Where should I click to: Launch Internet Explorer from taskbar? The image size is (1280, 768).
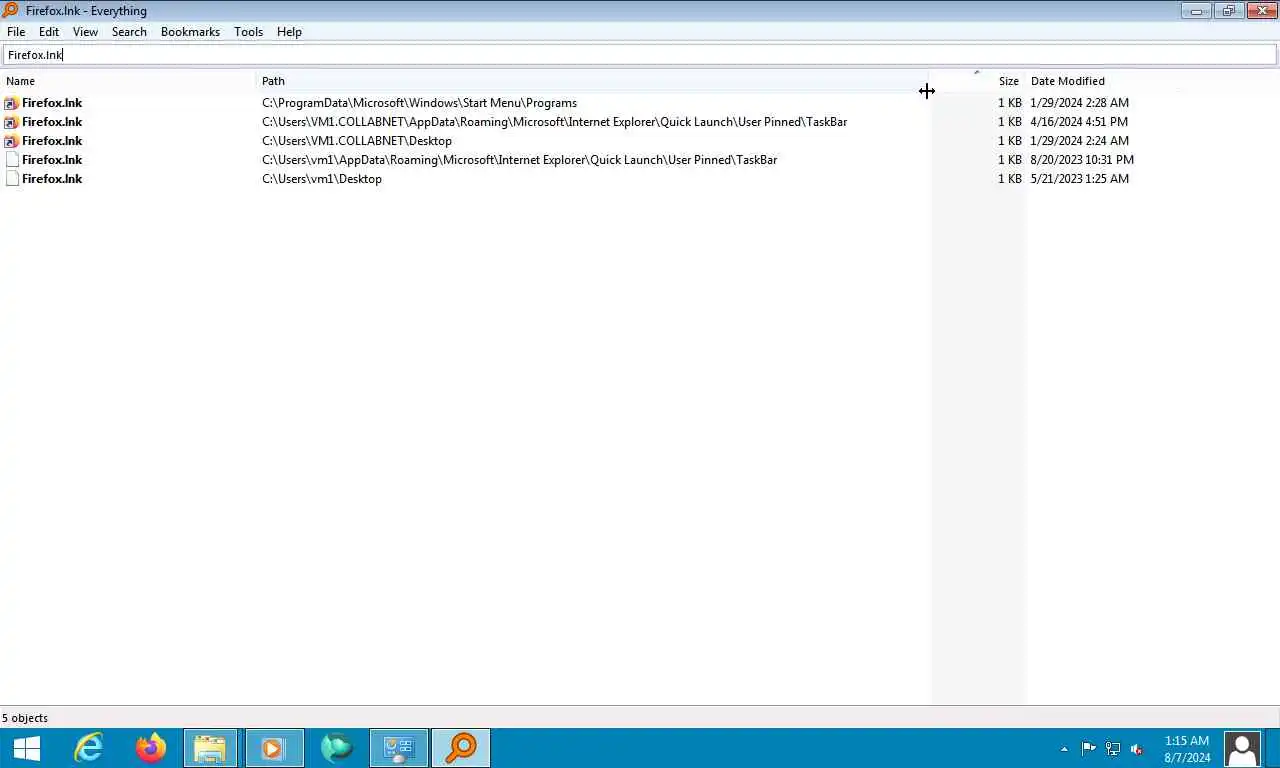tap(89, 748)
